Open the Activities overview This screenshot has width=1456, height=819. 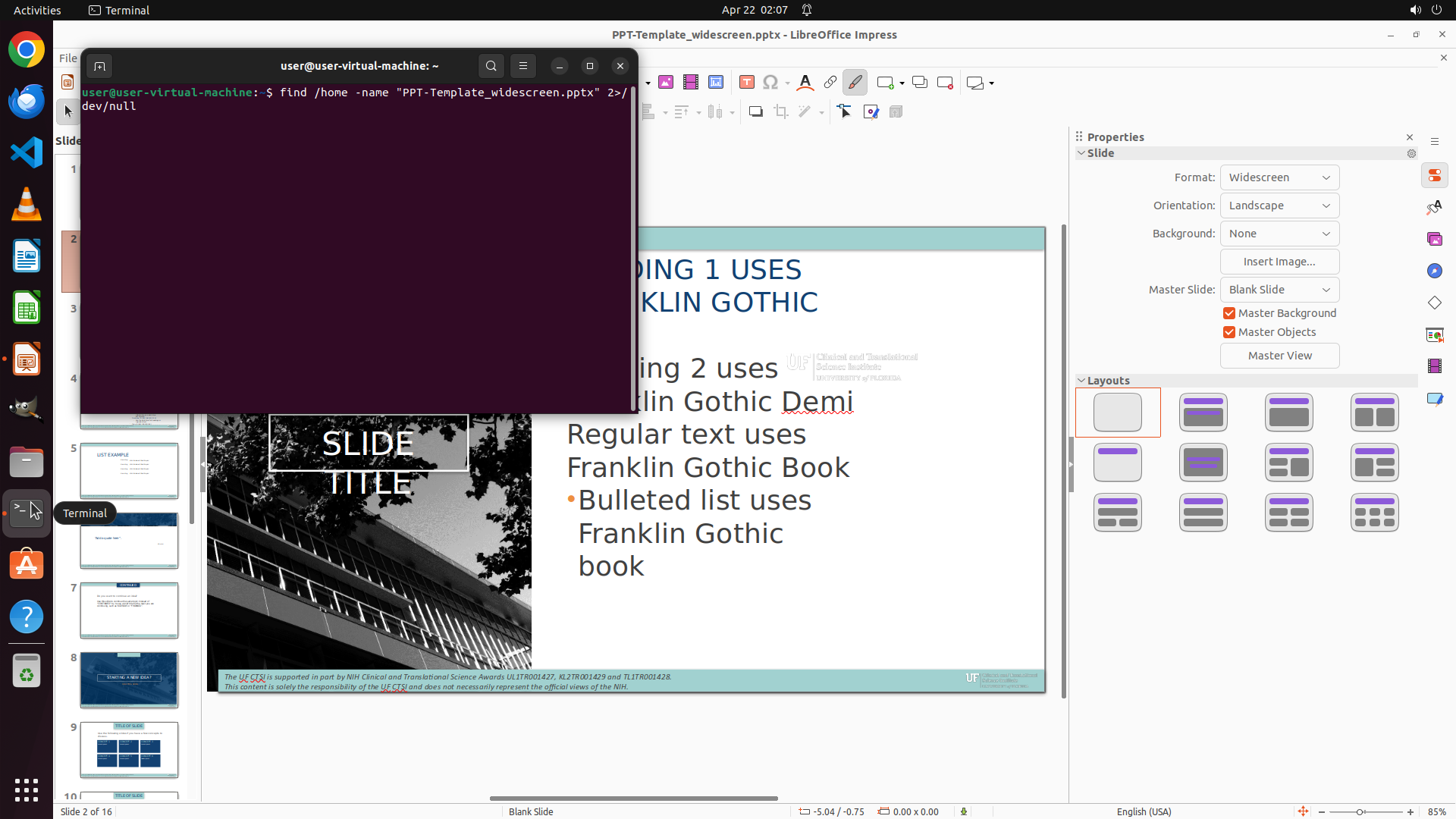pyautogui.click(x=37, y=10)
